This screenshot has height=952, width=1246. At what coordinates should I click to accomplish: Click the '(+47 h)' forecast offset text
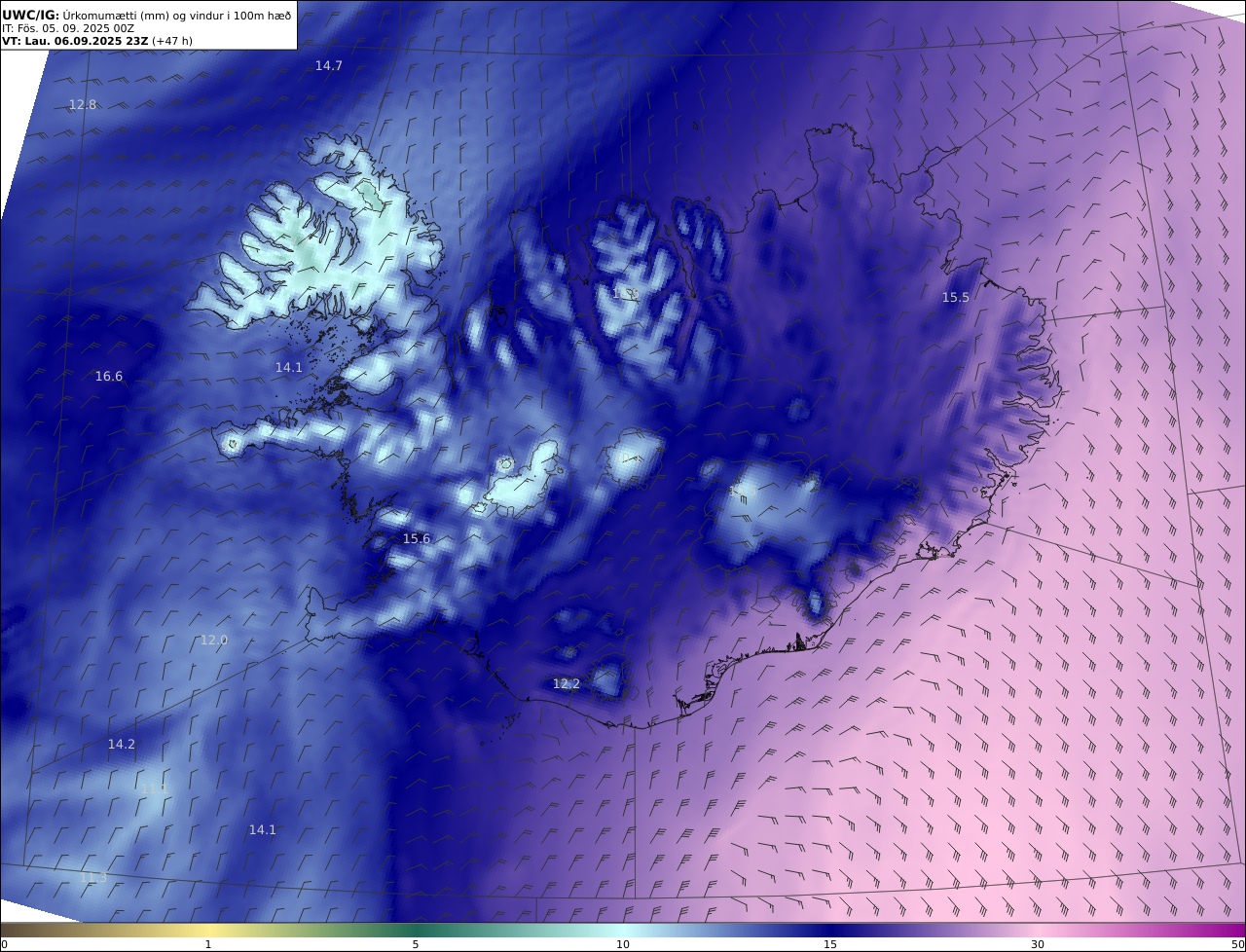click(x=171, y=41)
